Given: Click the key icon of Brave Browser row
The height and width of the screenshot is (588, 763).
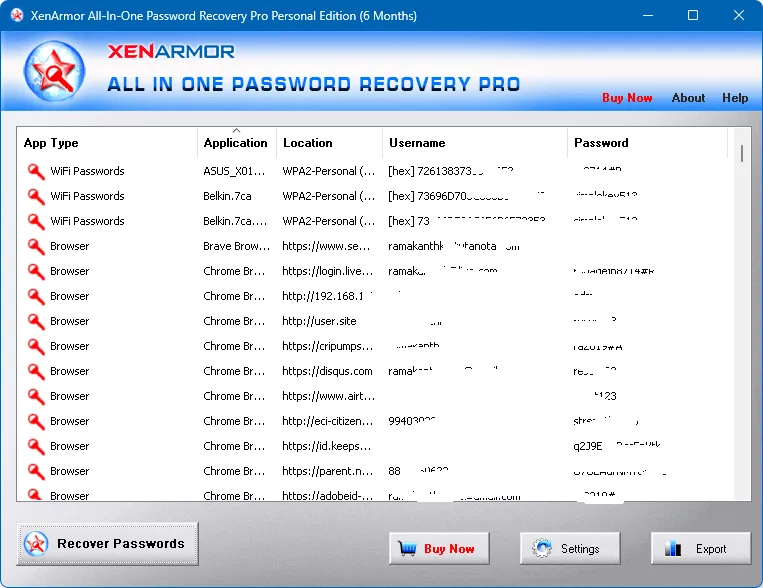Looking at the screenshot, I should tap(36, 246).
